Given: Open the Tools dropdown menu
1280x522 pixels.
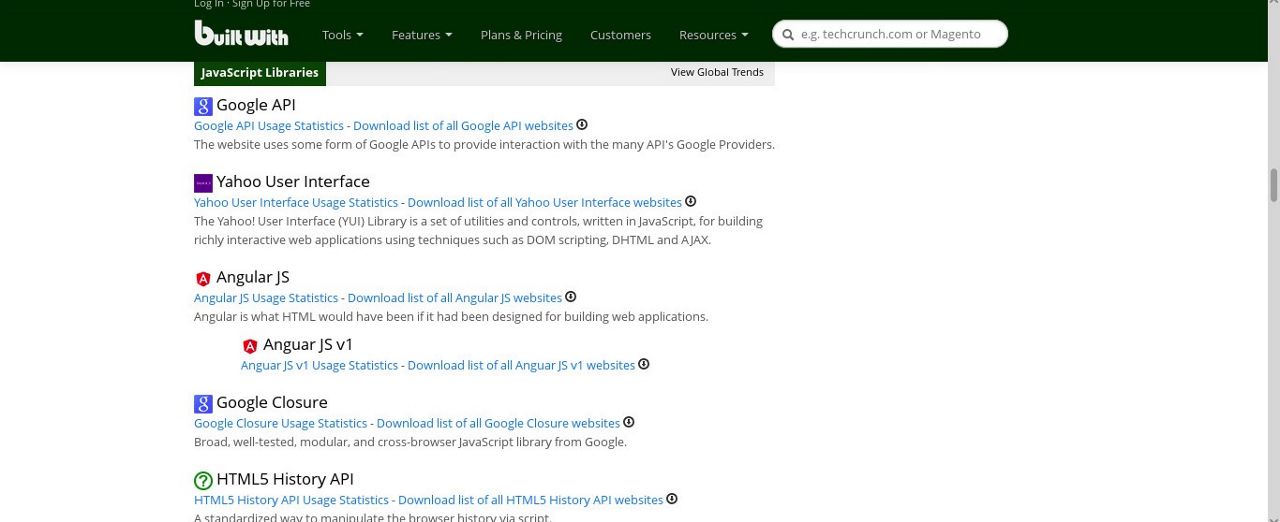Looking at the screenshot, I should pos(342,34).
